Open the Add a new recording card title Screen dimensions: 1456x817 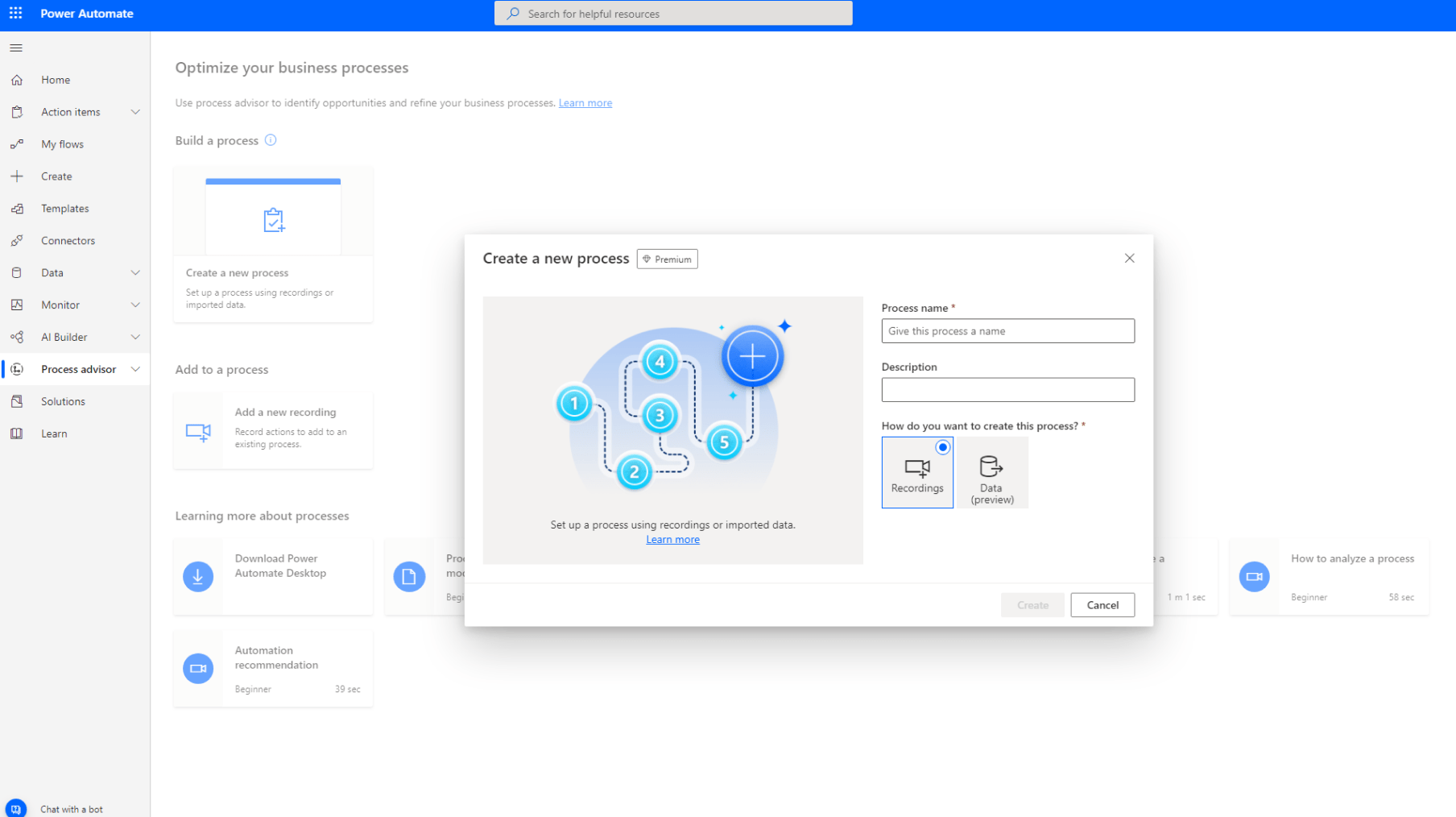[285, 412]
